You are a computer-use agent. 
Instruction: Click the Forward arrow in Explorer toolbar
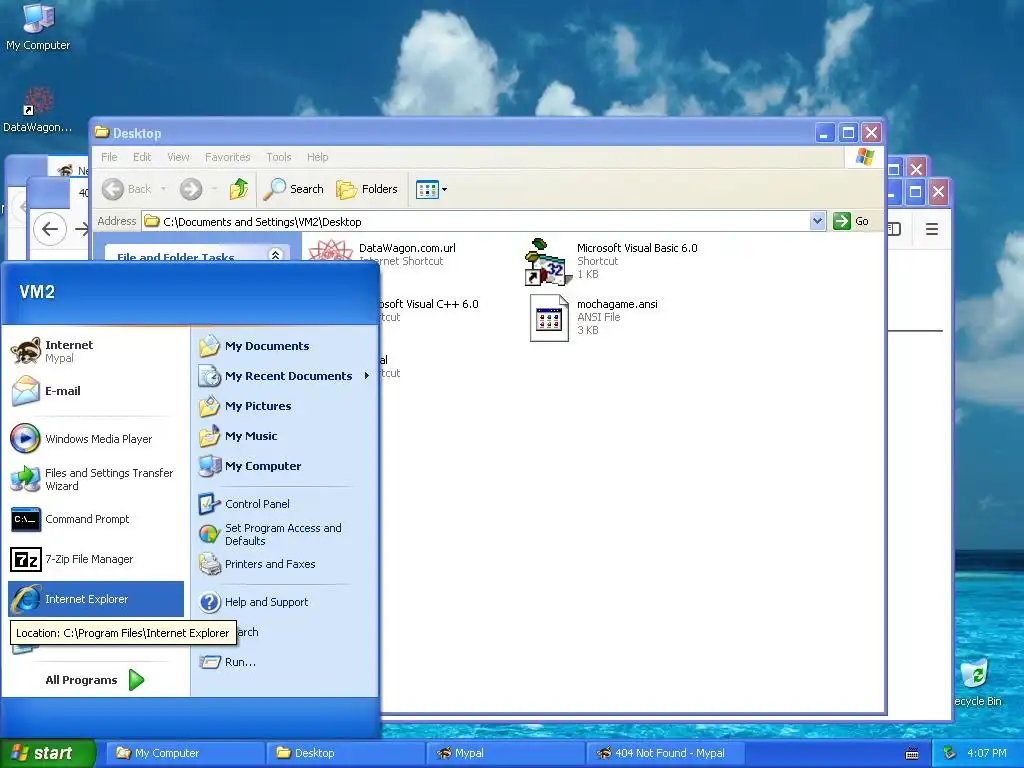(x=191, y=189)
